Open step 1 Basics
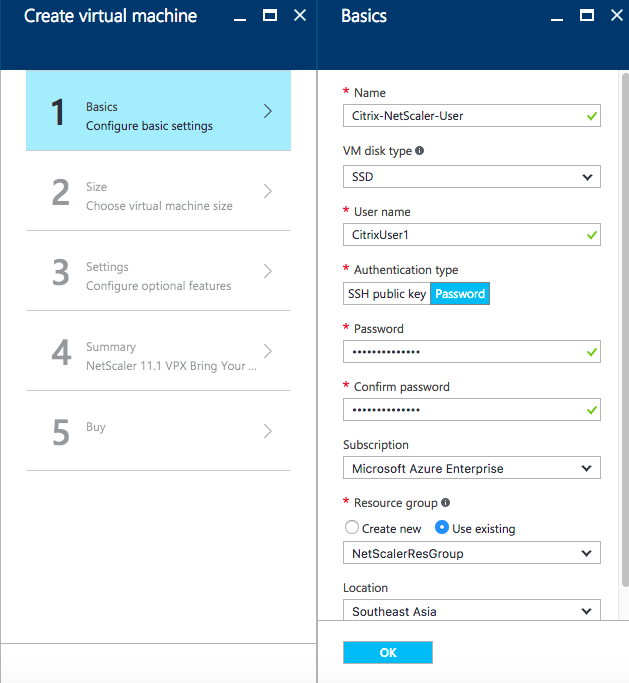The width and height of the screenshot is (629, 683). click(x=159, y=111)
